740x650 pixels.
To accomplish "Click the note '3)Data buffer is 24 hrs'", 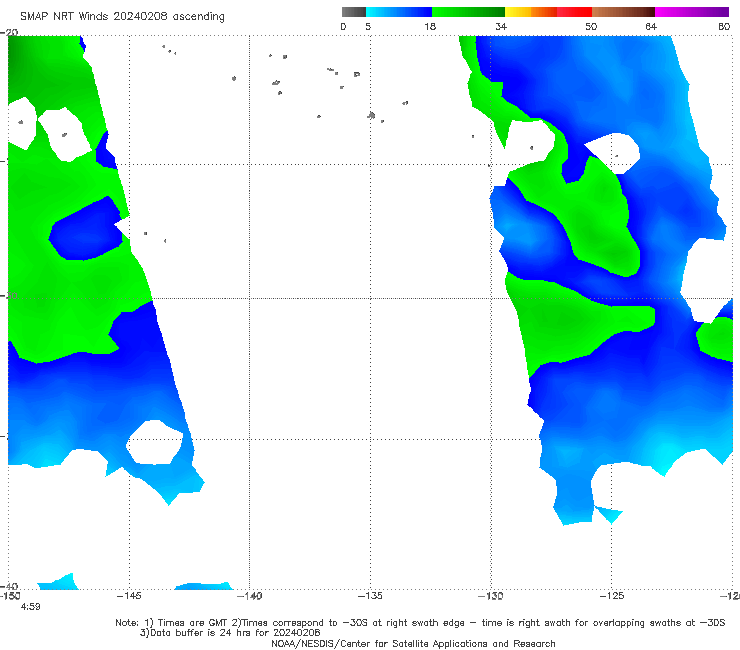I will click(230, 633).
